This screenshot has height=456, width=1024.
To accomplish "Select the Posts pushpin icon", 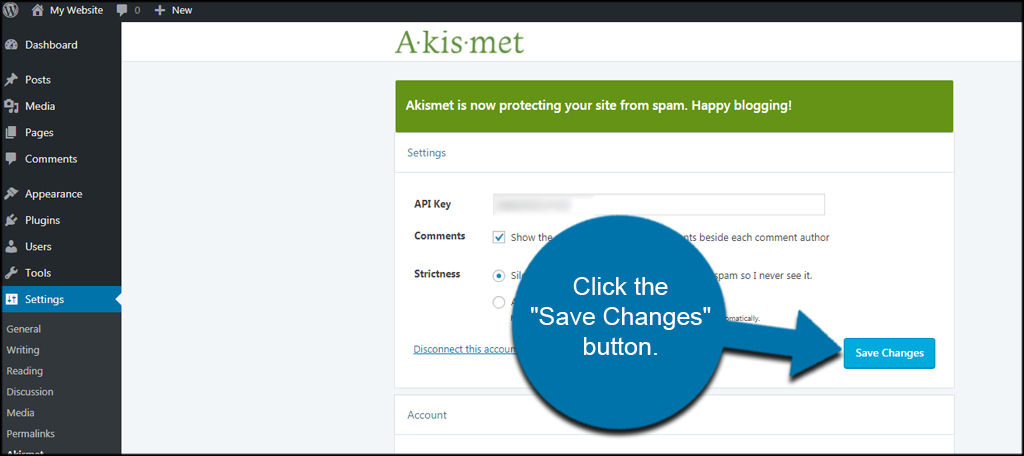I will click(10, 80).
